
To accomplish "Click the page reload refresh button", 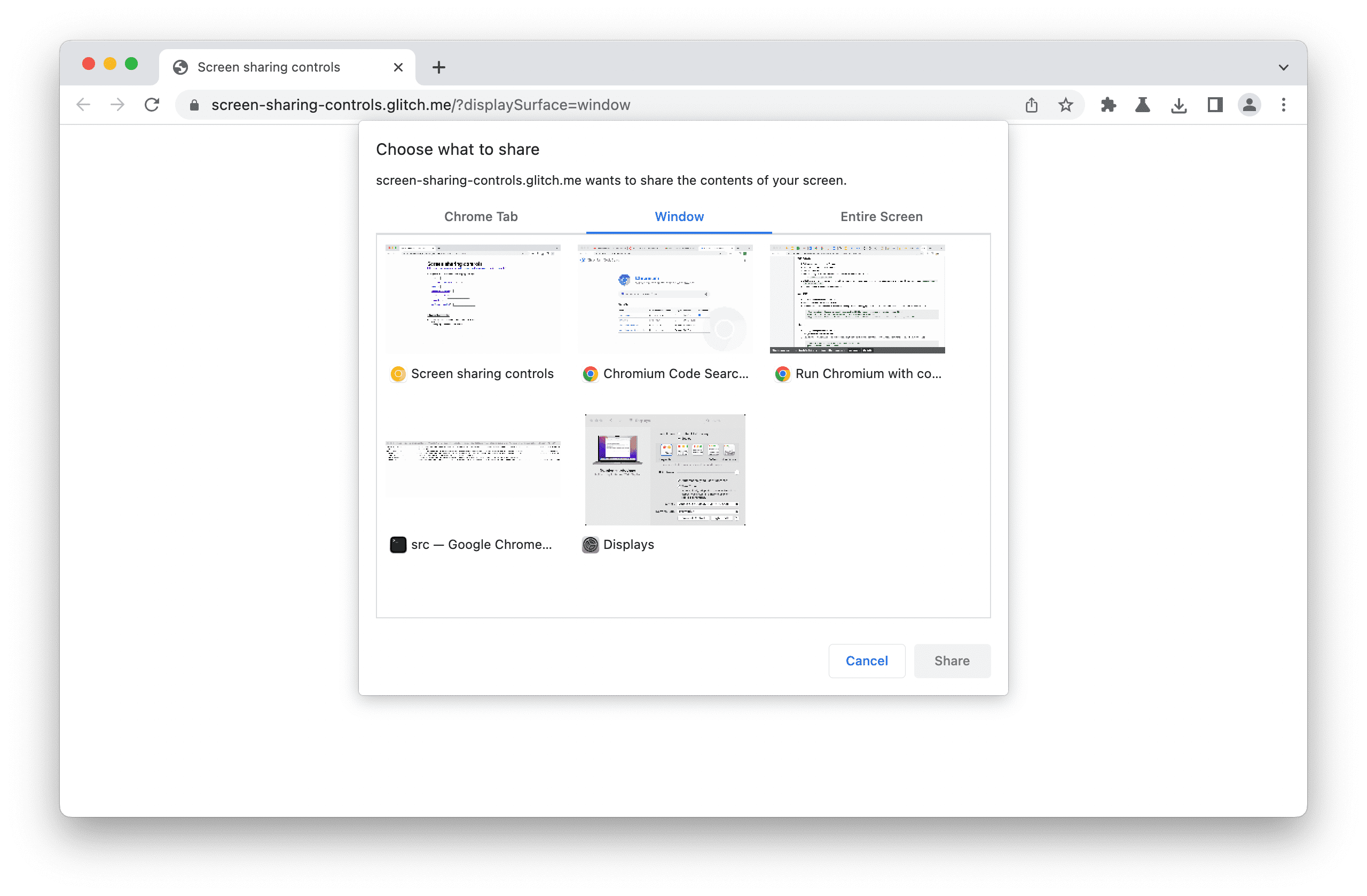I will (153, 104).
